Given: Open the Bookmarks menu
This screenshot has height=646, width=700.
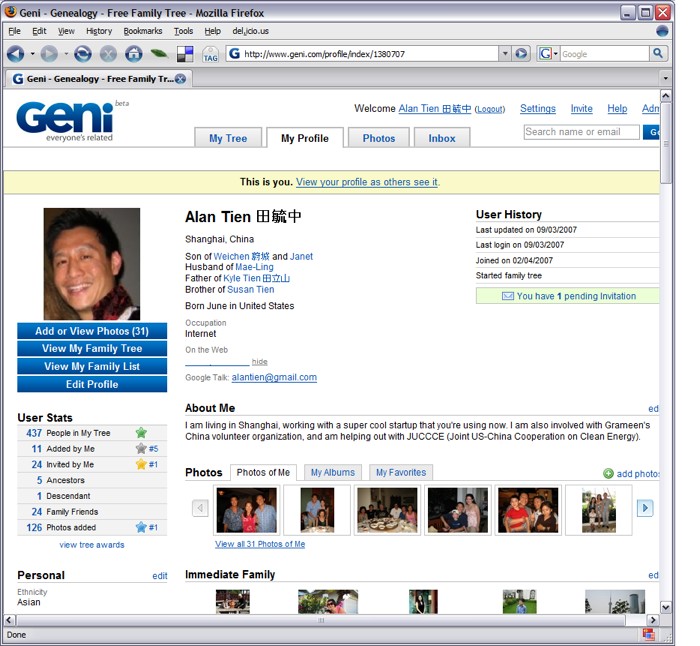Looking at the screenshot, I should point(143,31).
